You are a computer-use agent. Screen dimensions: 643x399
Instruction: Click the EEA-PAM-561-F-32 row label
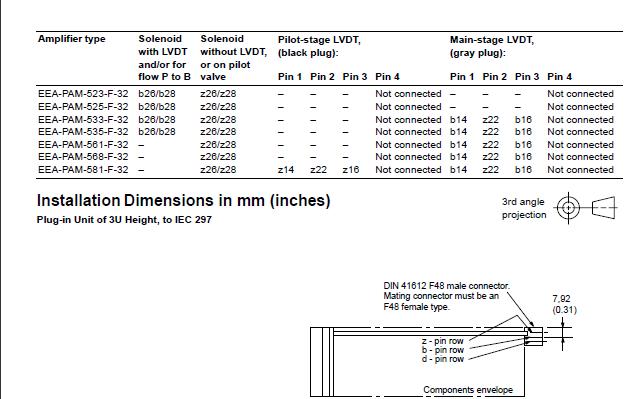point(83,145)
